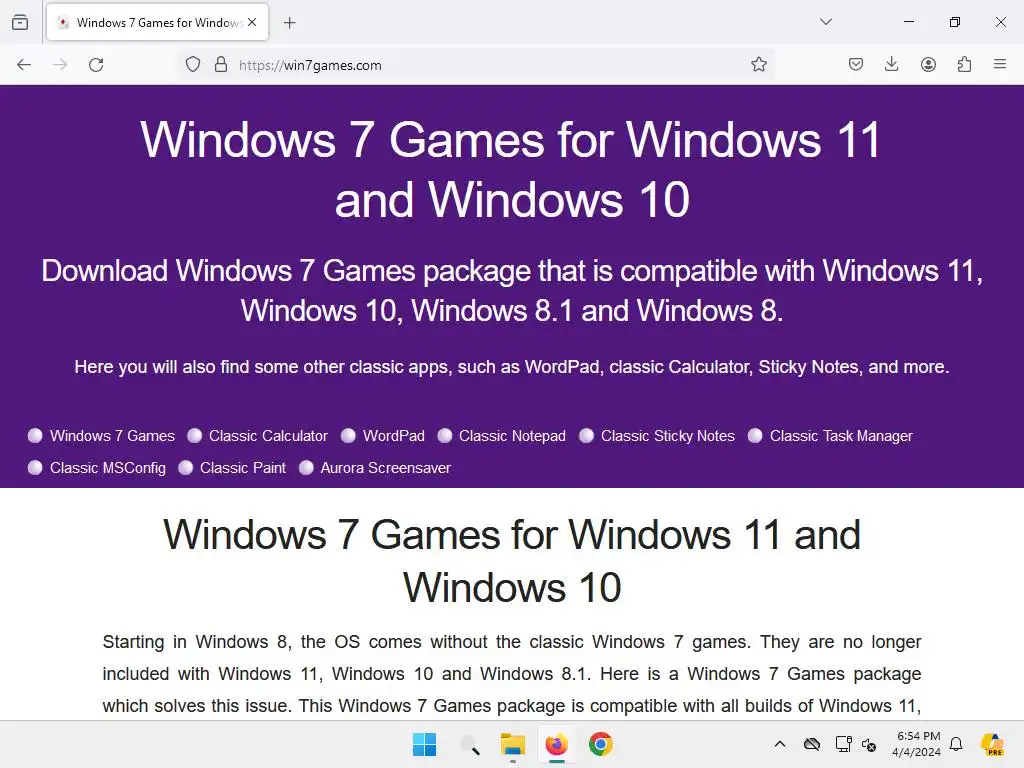Save page to Pocket
The image size is (1024, 768).
pos(856,64)
